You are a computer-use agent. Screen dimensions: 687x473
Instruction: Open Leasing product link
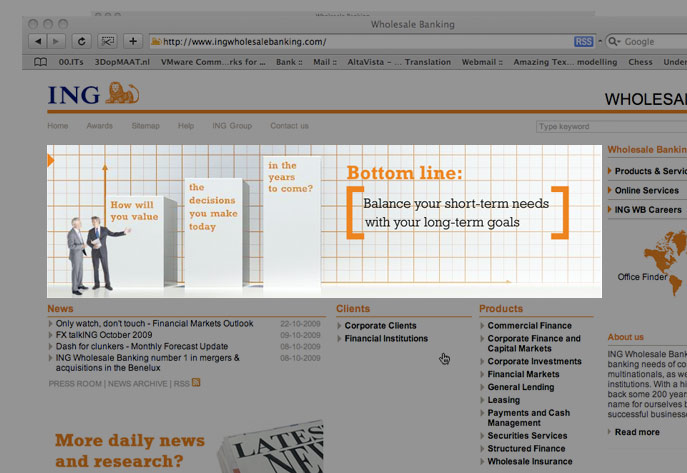(503, 400)
